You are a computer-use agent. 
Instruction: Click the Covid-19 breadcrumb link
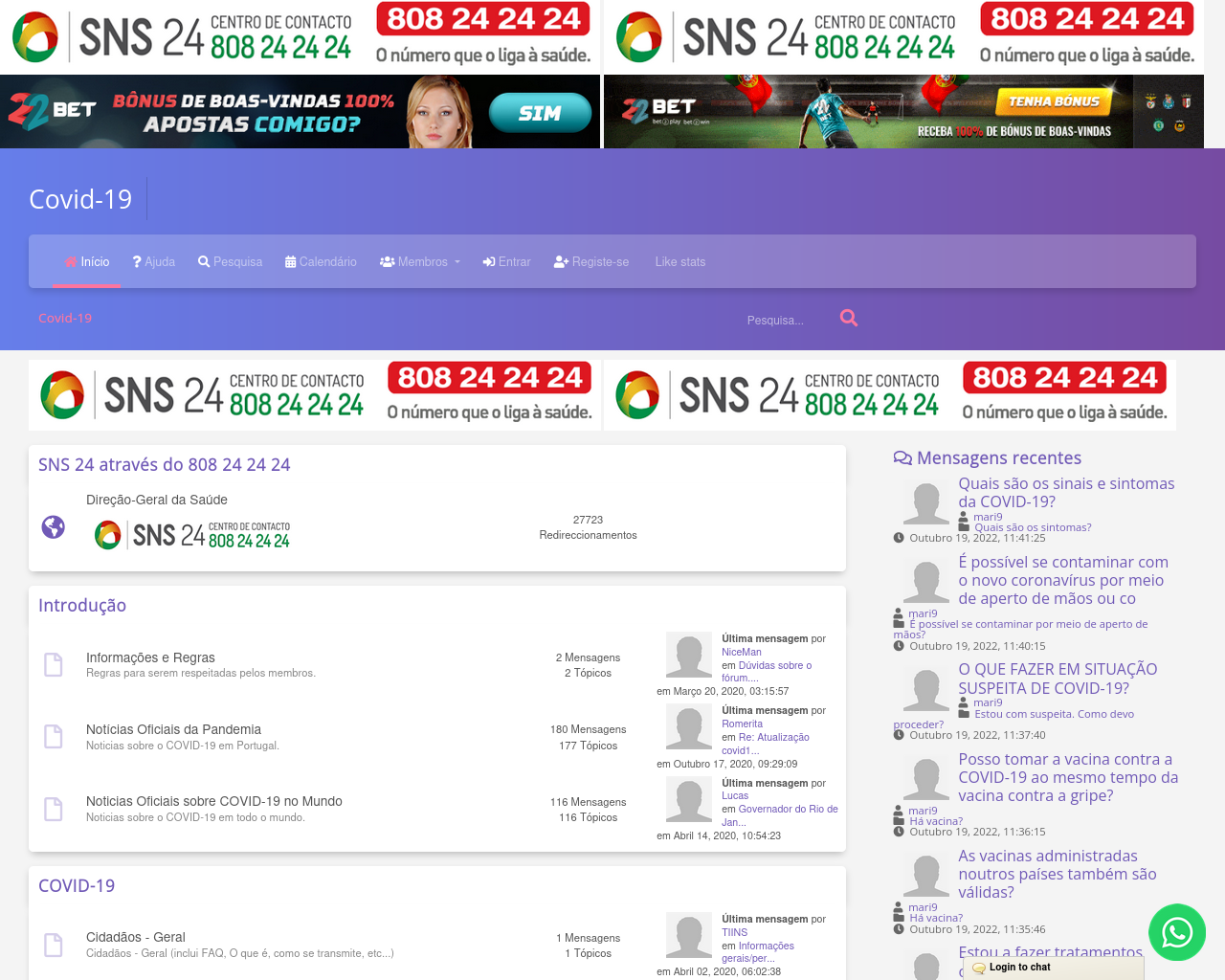tap(65, 318)
